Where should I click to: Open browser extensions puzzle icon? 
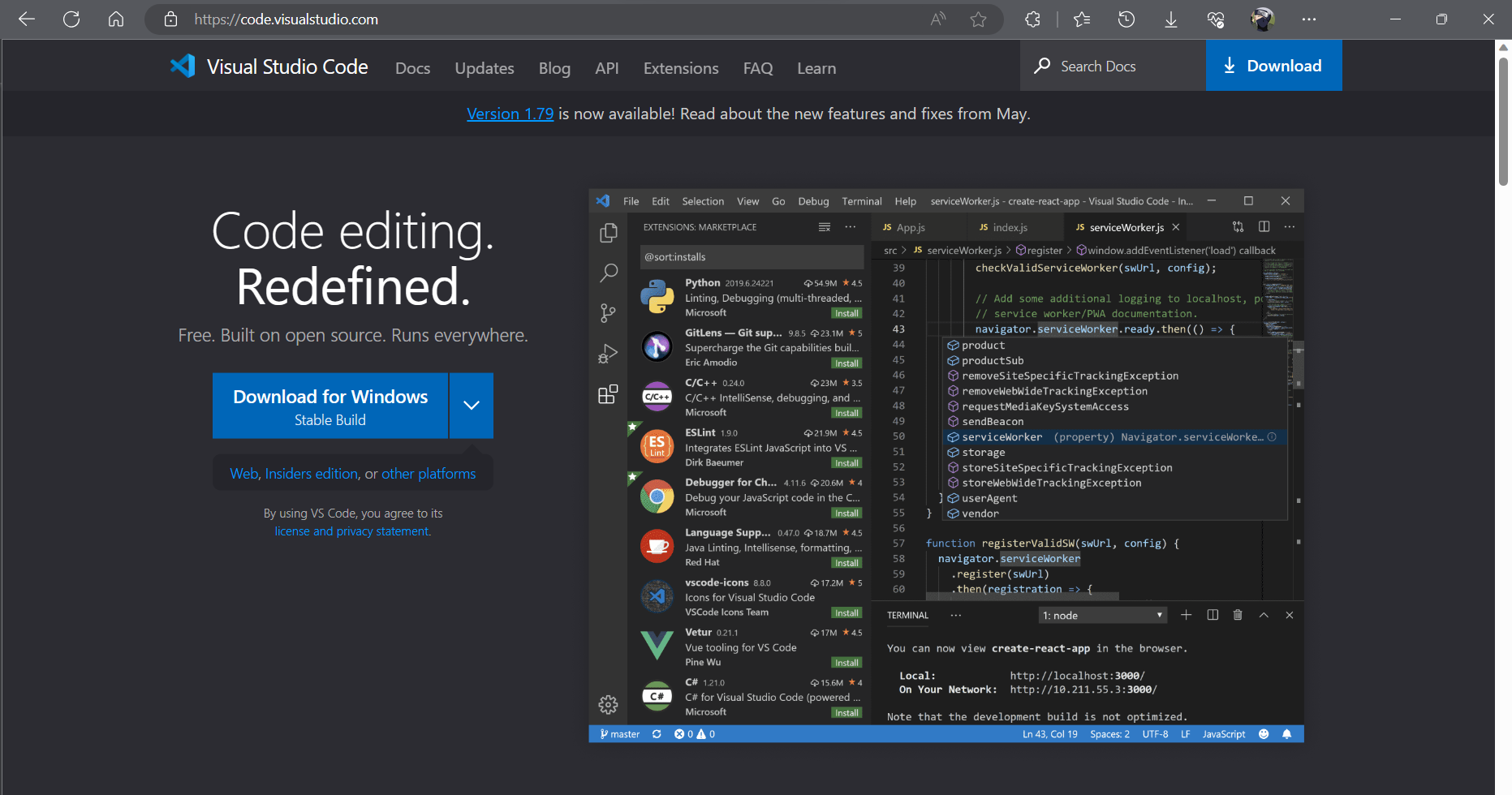point(1032,19)
